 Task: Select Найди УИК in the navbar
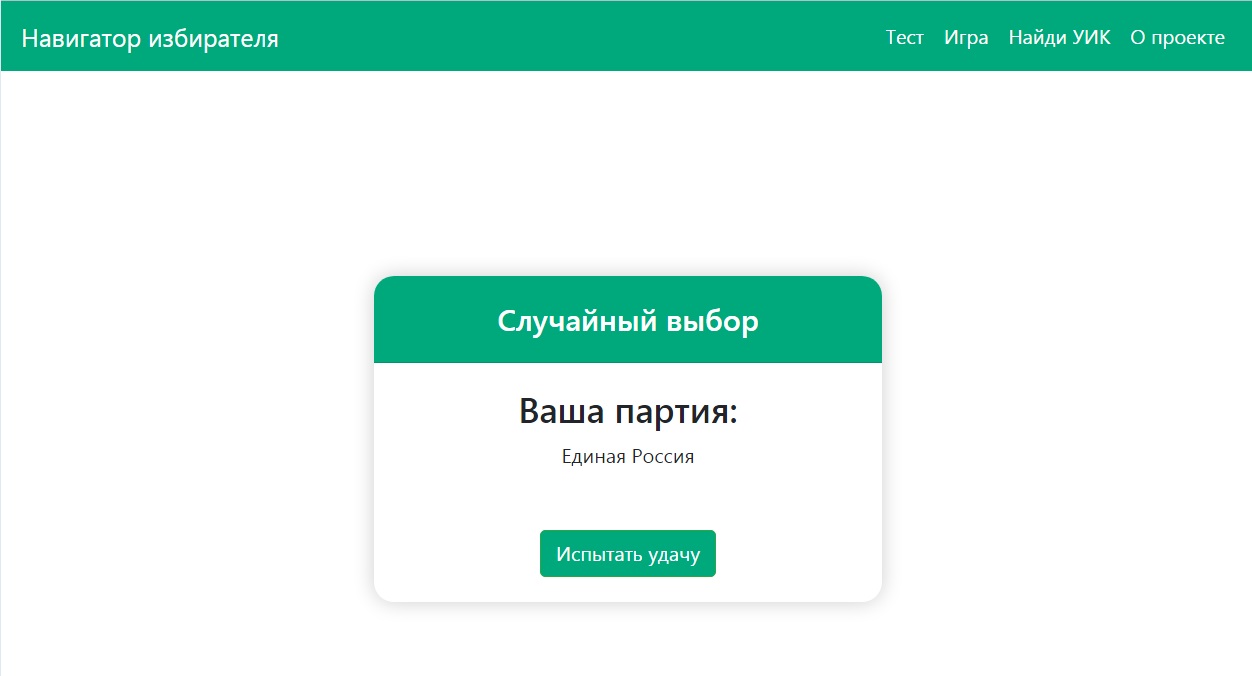tap(1059, 38)
